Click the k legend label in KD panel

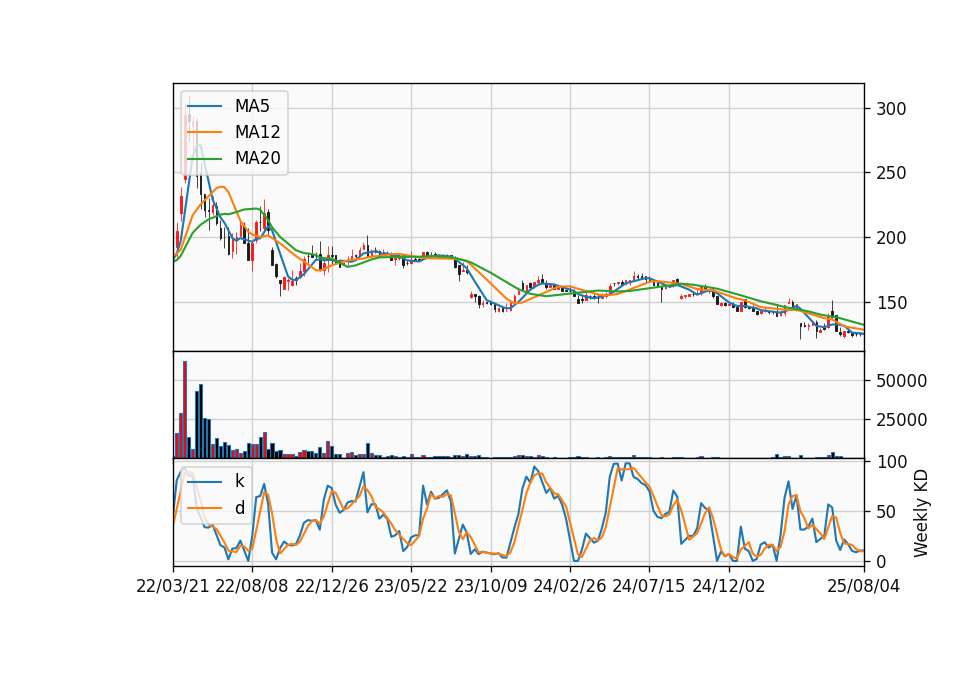pyautogui.click(x=239, y=481)
